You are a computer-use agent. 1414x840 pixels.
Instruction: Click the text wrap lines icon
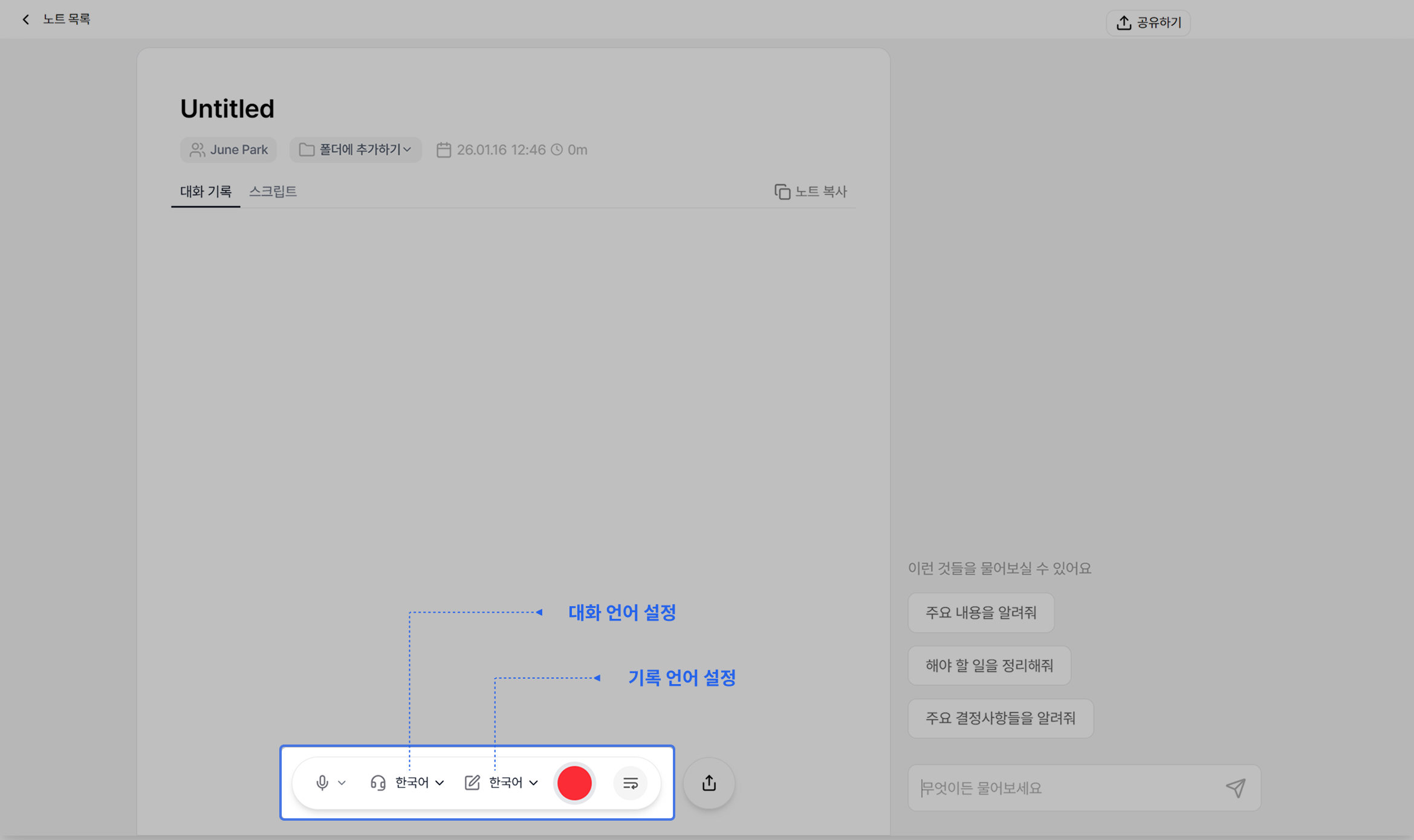pyautogui.click(x=630, y=783)
